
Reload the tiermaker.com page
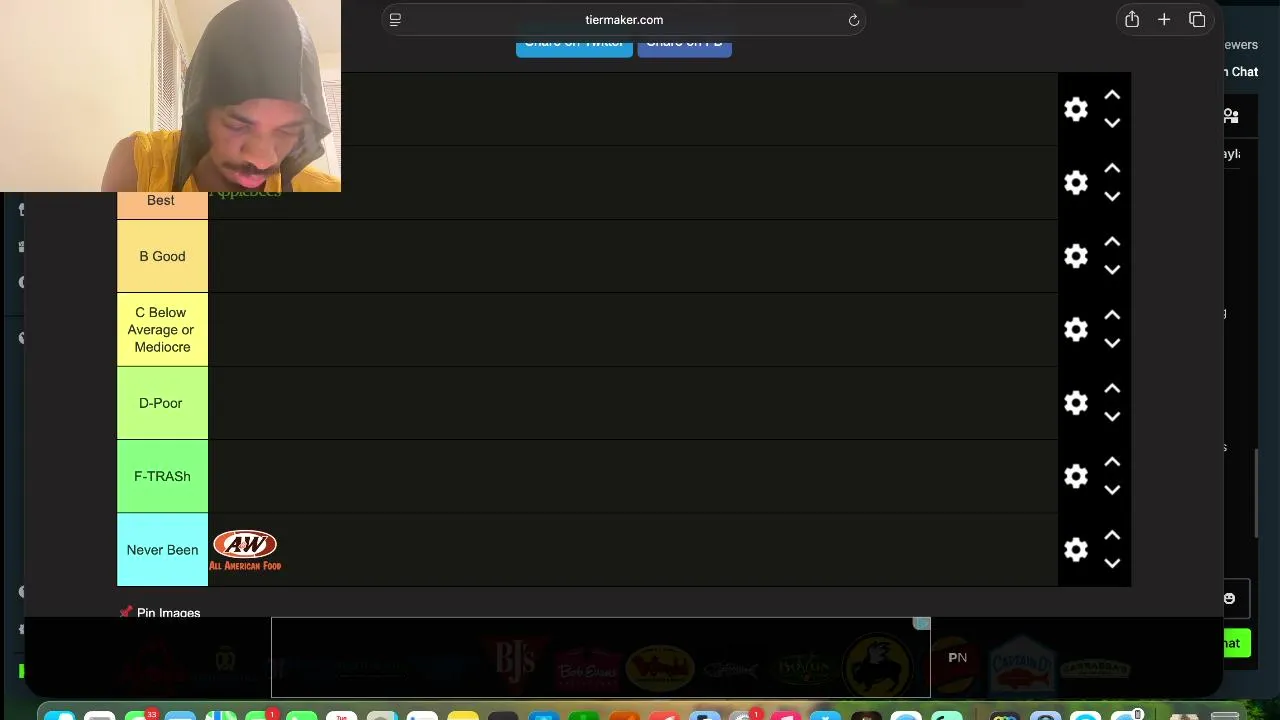tap(854, 20)
